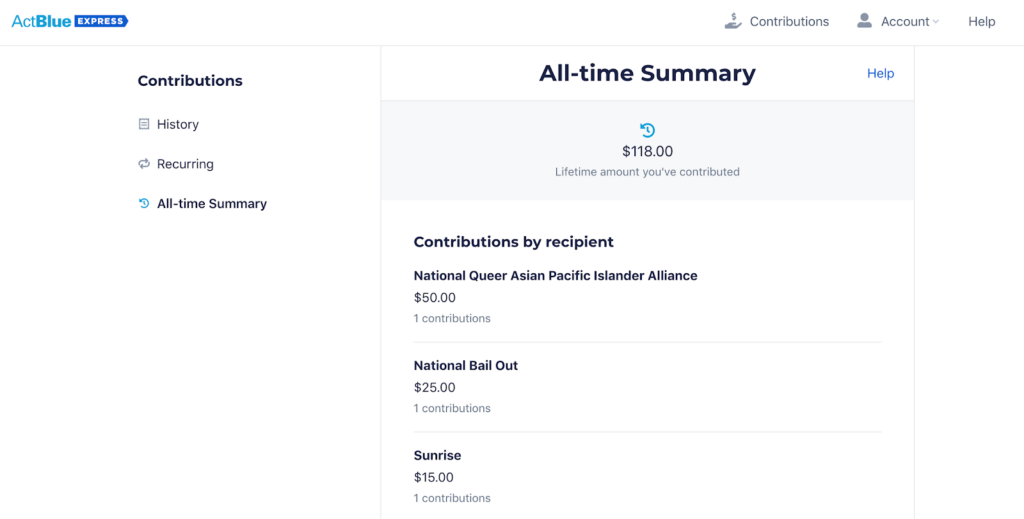Go to Recurring contributions
This screenshot has width=1024, height=519.
click(185, 164)
